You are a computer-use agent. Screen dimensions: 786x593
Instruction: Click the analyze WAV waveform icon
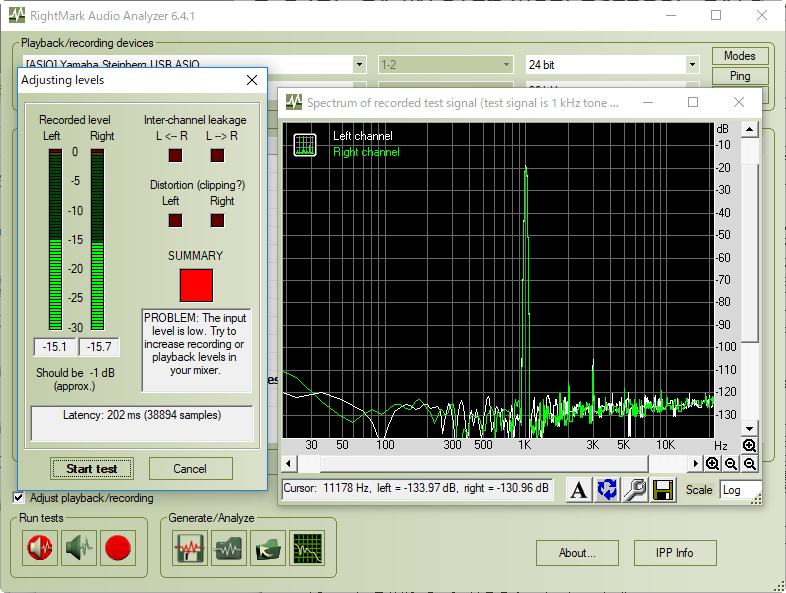[229, 548]
